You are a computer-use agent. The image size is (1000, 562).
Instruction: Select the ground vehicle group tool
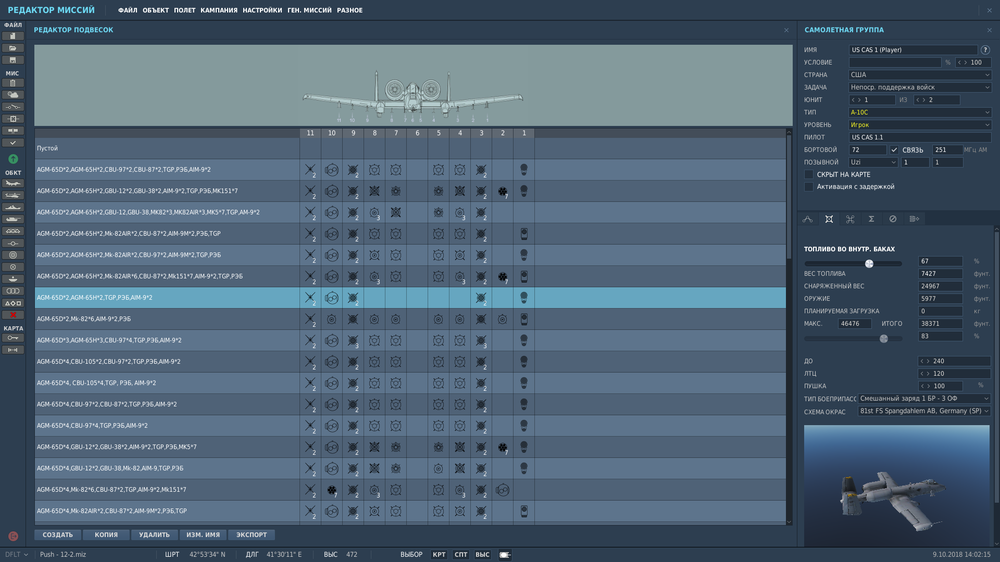(x=13, y=219)
